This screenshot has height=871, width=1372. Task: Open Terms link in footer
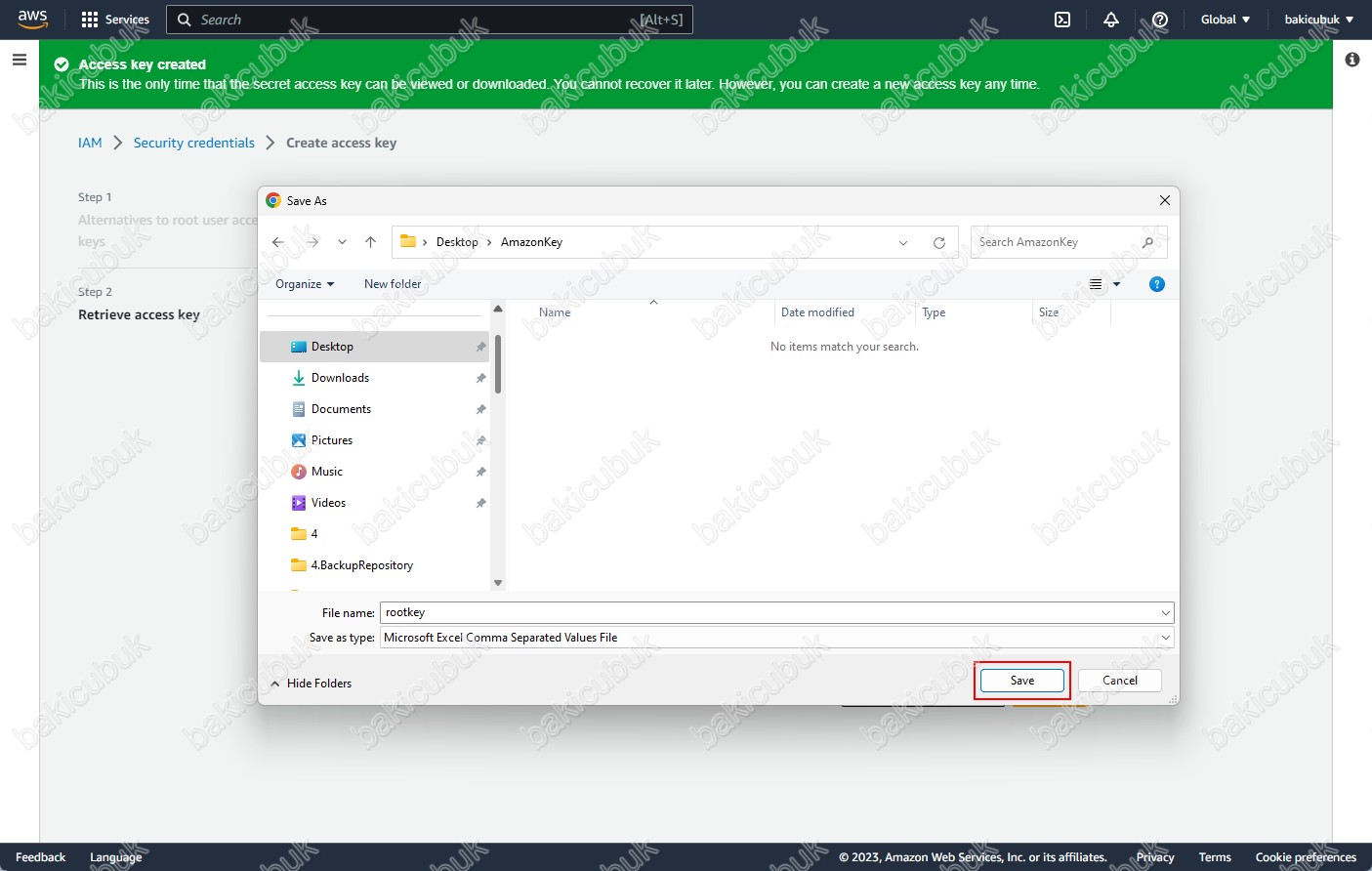1215,857
